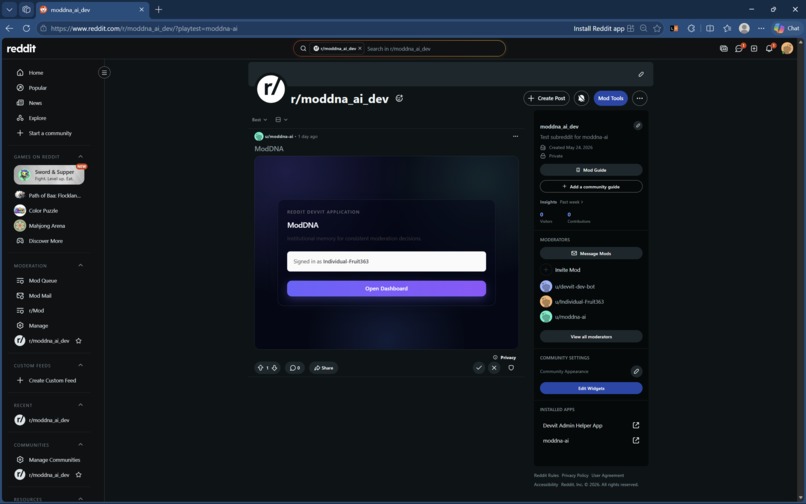806x504 pixels.
Task: Open Sword & Supper game
Action: coord(49,175)
